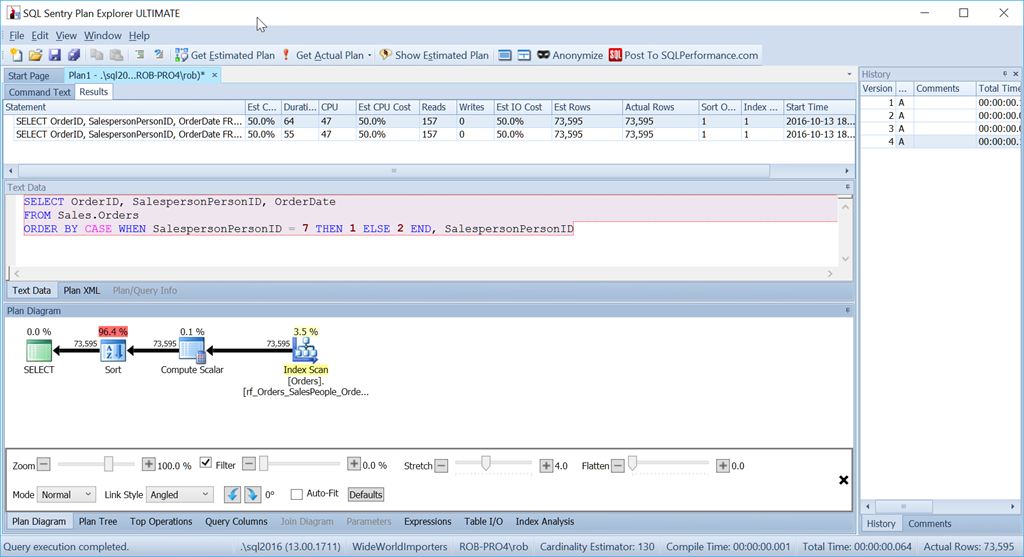Select the Sort operator in plan diagram
1024x557 pixels.
113,351
